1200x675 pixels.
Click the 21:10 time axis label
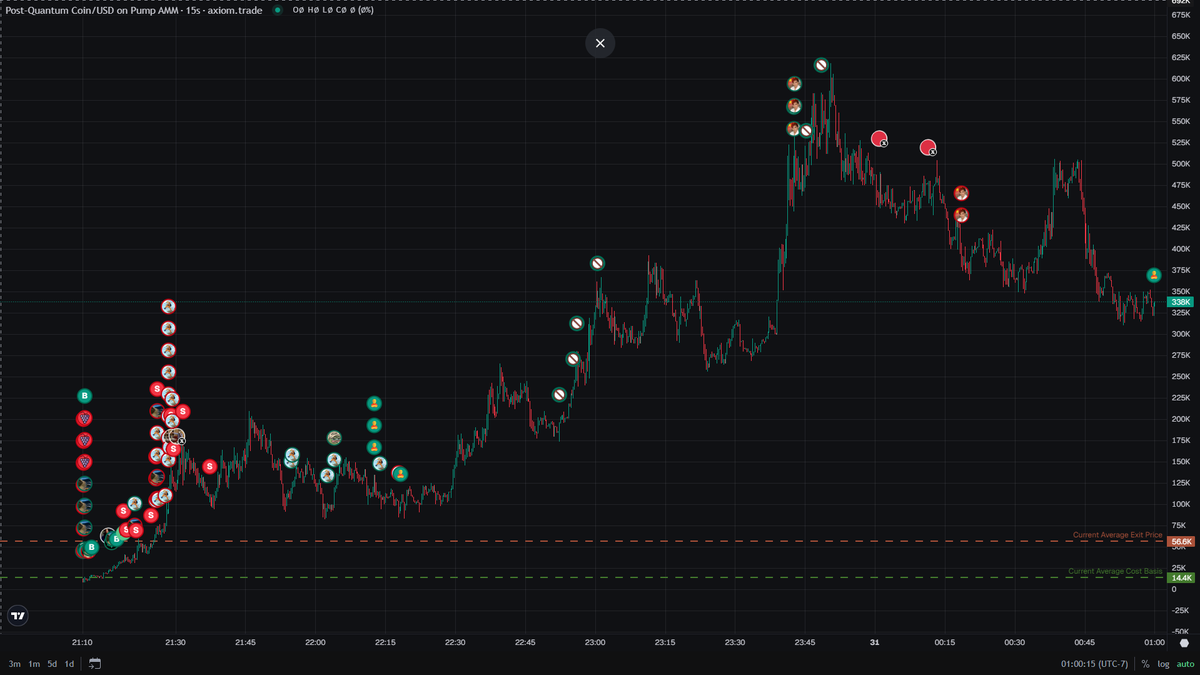[x=82, y=642]
